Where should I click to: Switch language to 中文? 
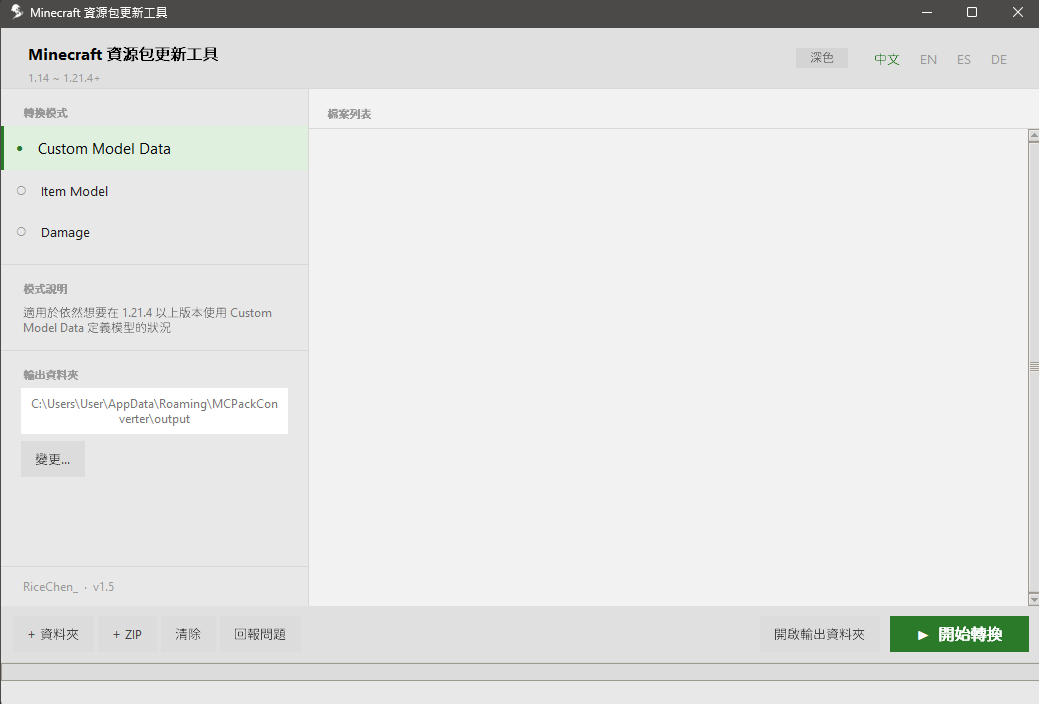pyautogui.click(x=887, y=59)
